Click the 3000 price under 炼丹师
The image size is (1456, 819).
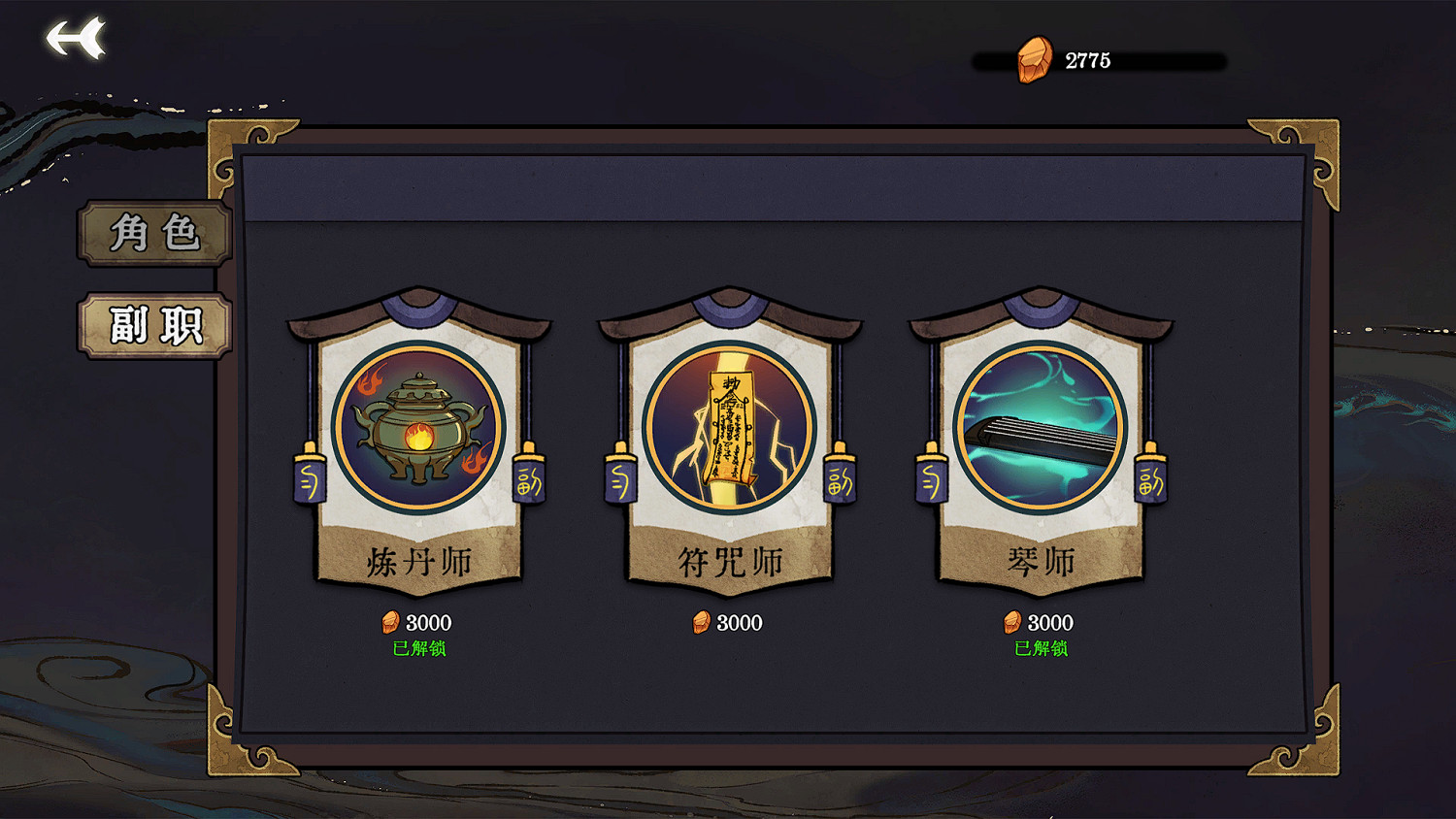[x=429, y=623]
